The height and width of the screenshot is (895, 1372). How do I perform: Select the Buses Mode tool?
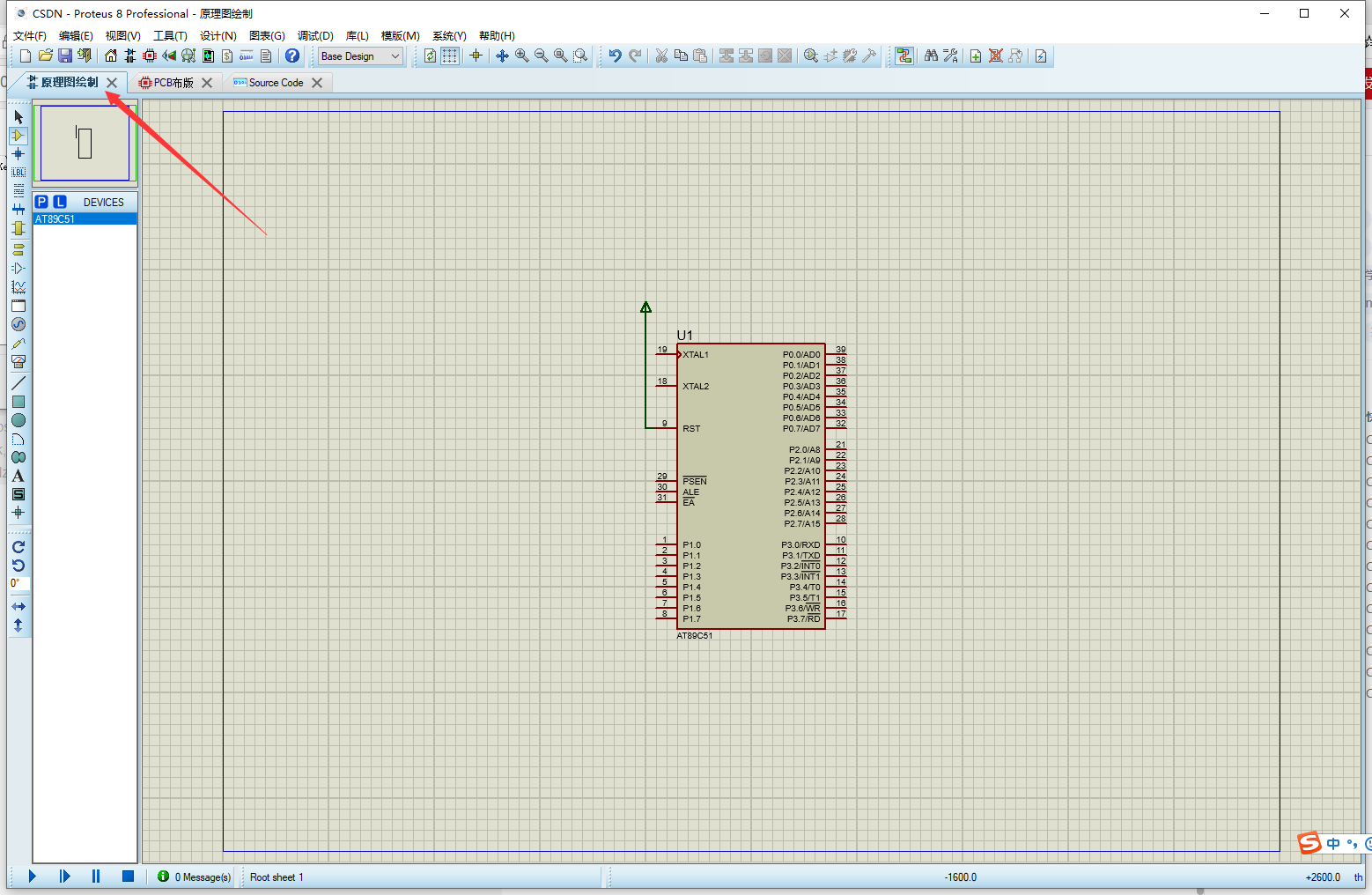click(18, 210)
